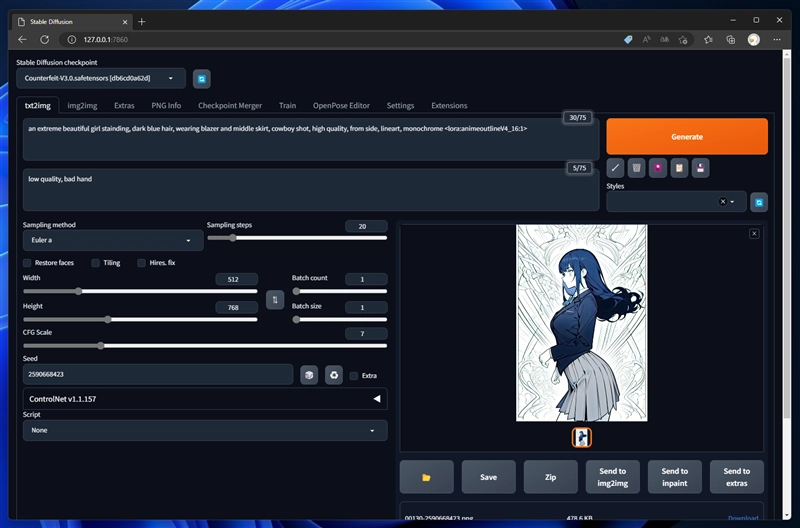Click into the negative prompt text box
The height and width of the screenshot is (528, 800).
point(311,190)
